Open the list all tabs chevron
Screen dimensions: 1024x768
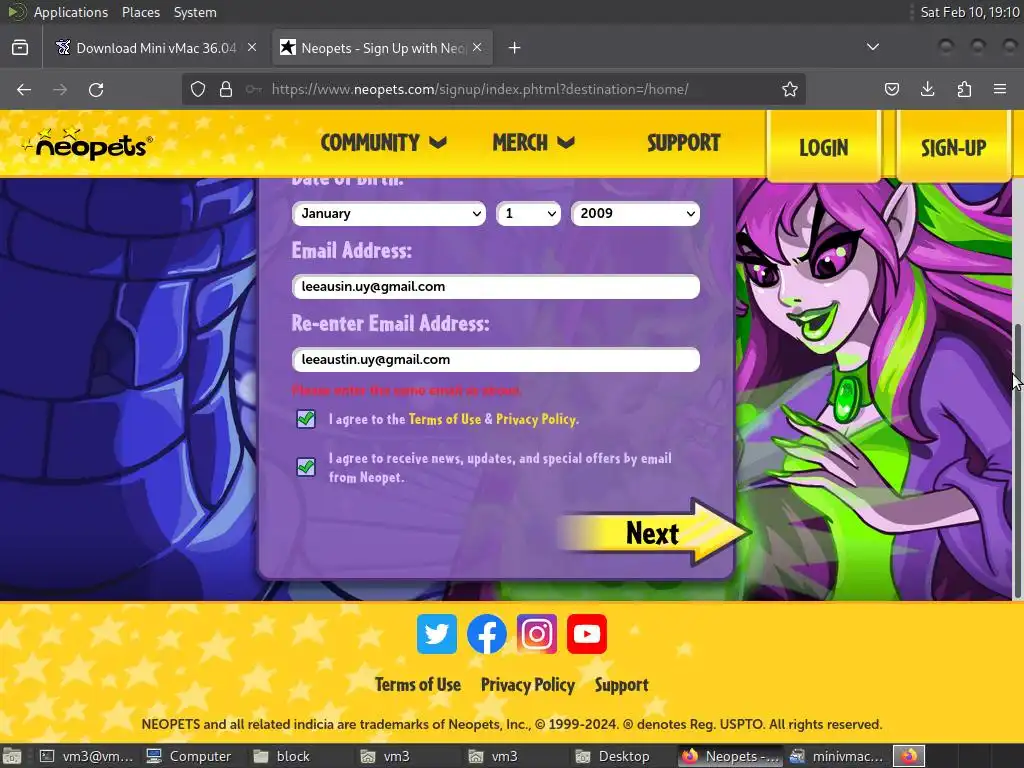(872, 47)
